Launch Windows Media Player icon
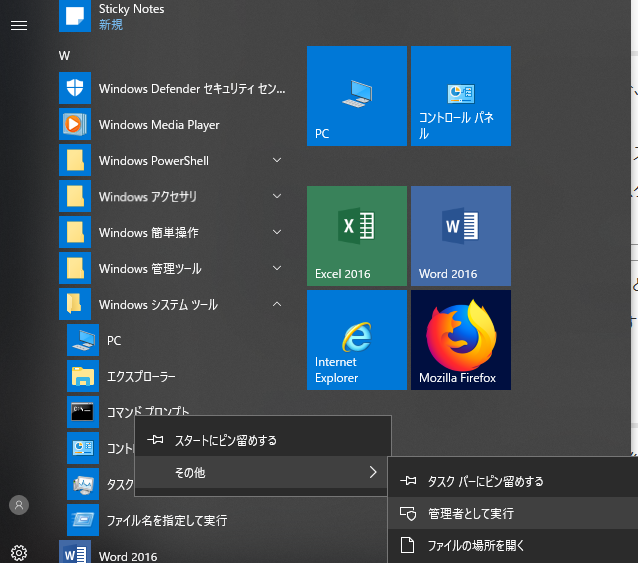This screenshot has width=638, height=563. 75,124
